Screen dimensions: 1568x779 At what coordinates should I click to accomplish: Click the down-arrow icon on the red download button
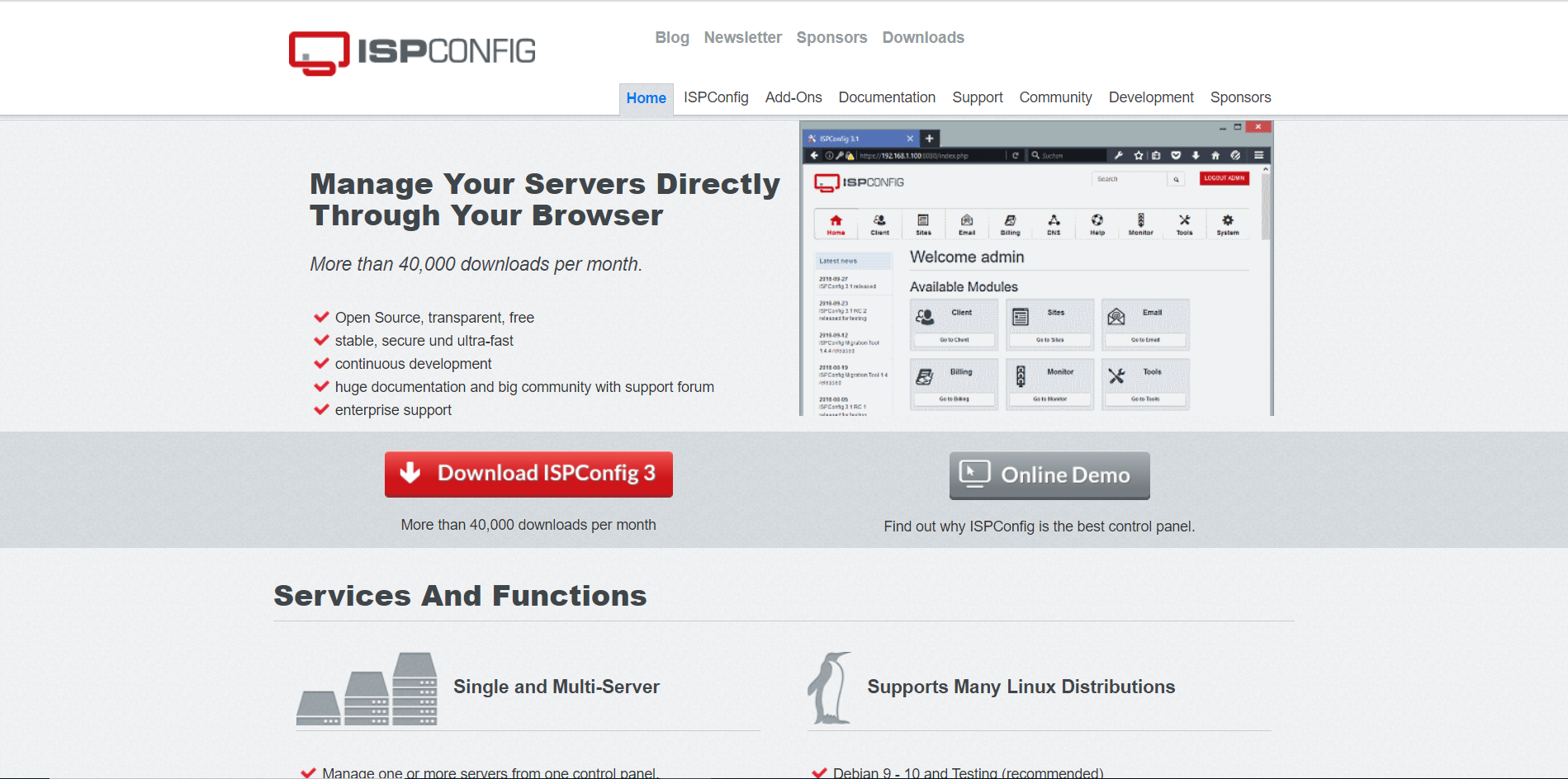(410, 473)
